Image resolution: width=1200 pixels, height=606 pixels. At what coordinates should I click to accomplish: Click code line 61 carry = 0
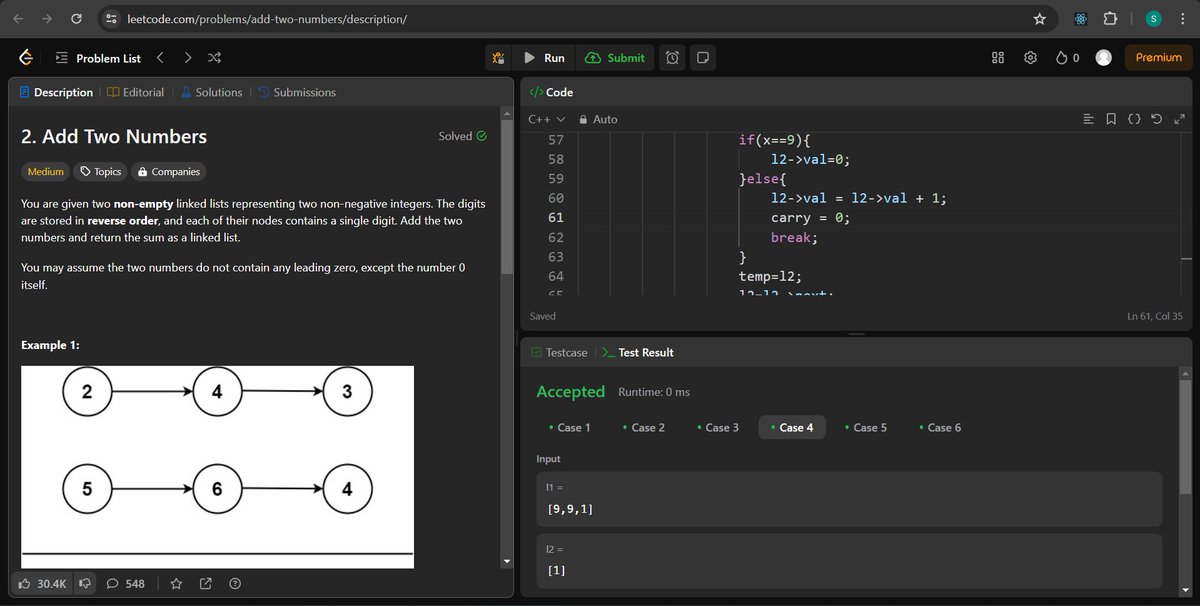(x=810, y=217)
